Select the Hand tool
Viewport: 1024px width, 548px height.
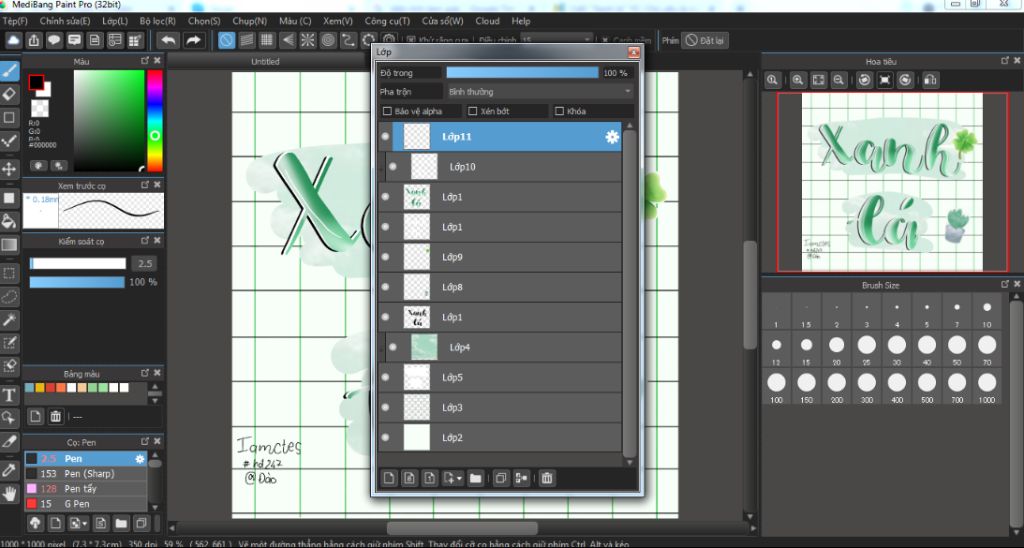9,494
